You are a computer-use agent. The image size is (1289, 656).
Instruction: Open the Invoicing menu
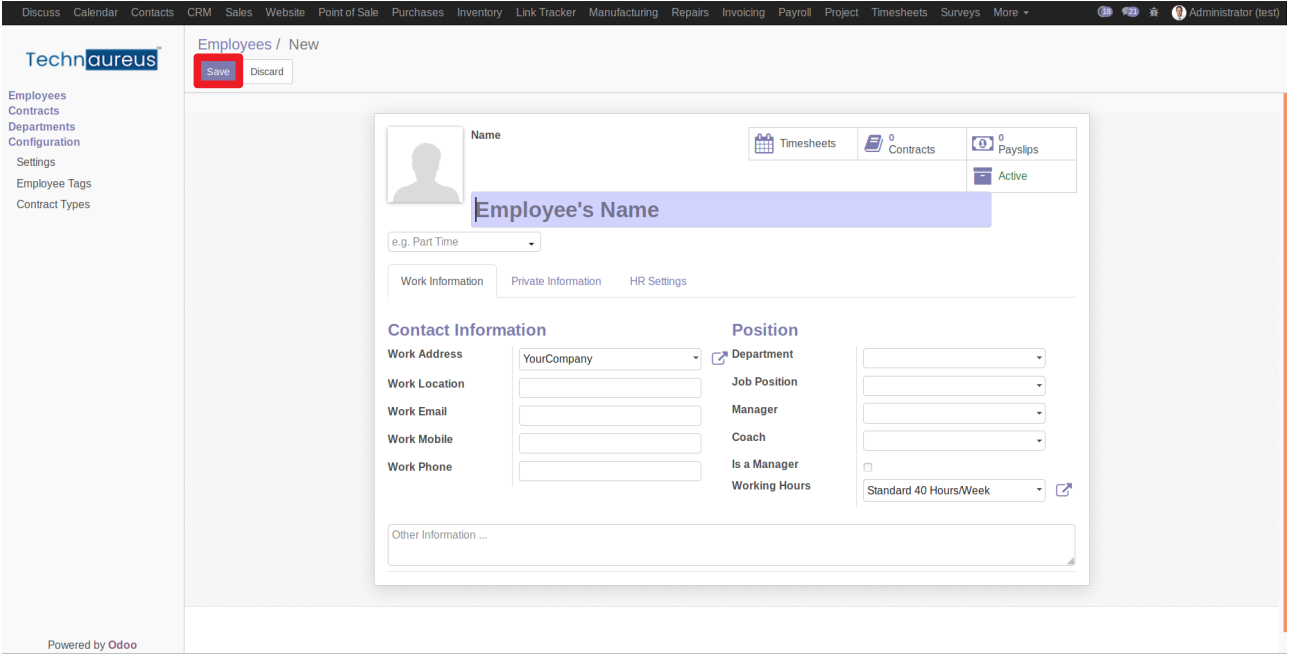[743, 13]
